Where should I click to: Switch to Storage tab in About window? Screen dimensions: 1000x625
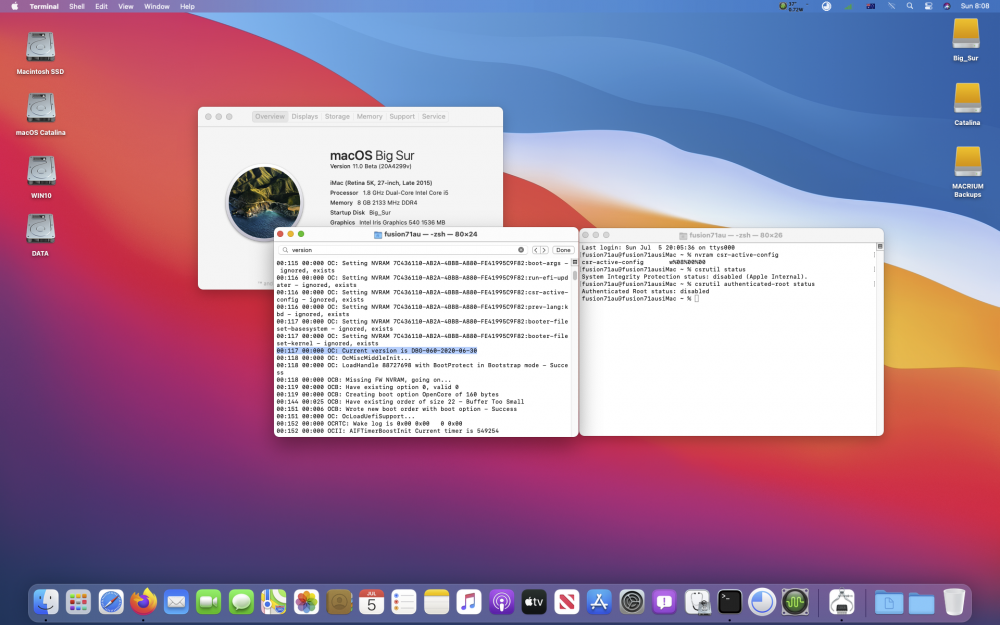point(337,117)
